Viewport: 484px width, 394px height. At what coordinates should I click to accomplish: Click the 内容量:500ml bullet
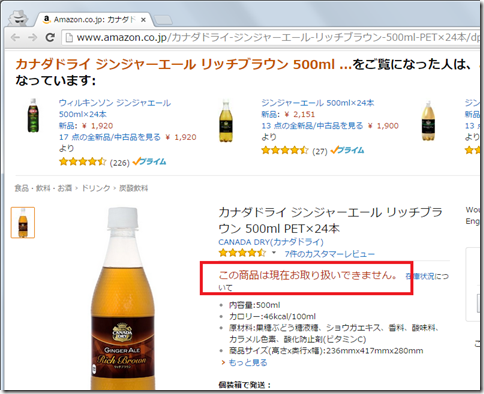[x=254, y=305]
